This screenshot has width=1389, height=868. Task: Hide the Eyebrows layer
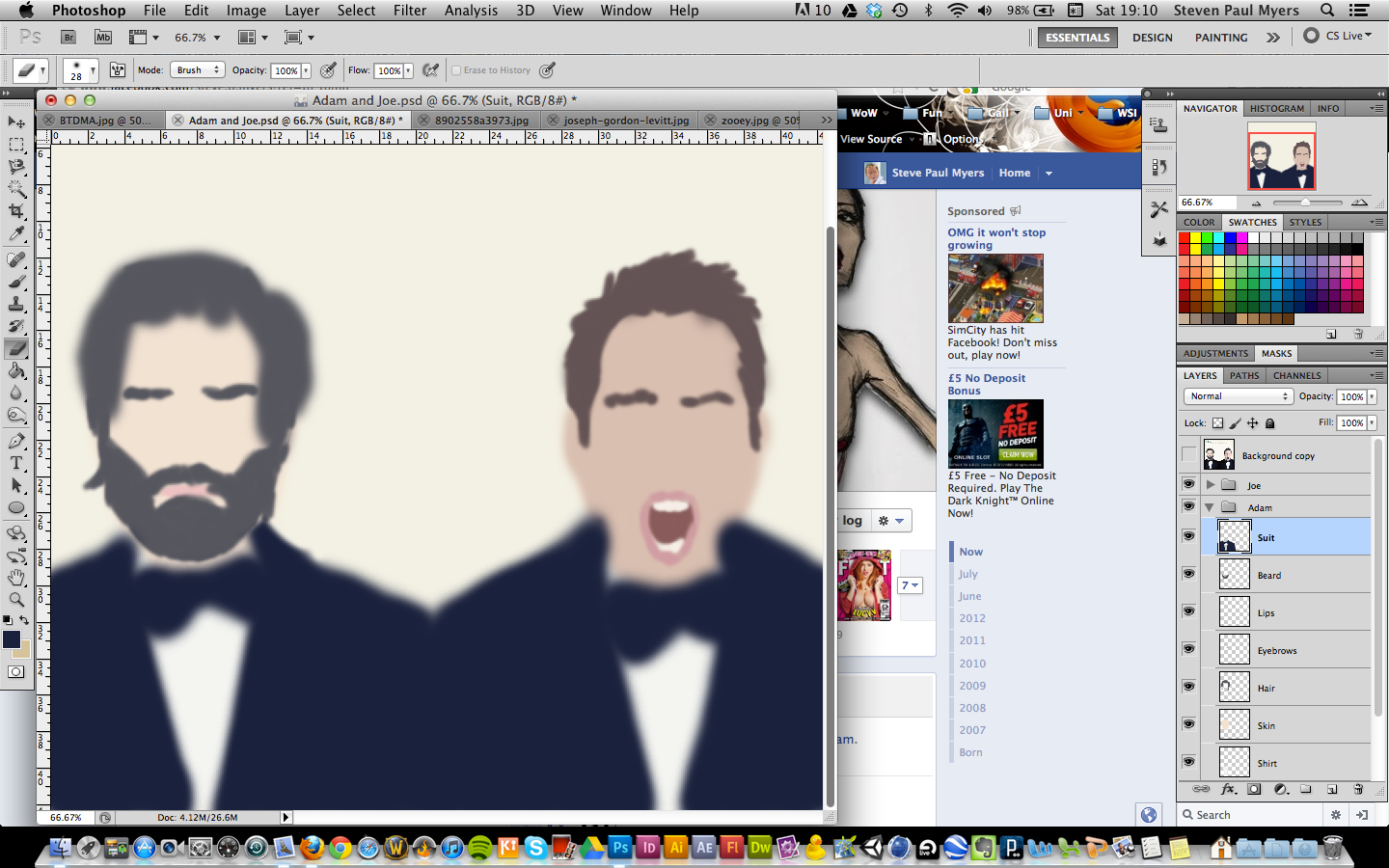(x=1188, y=649)
